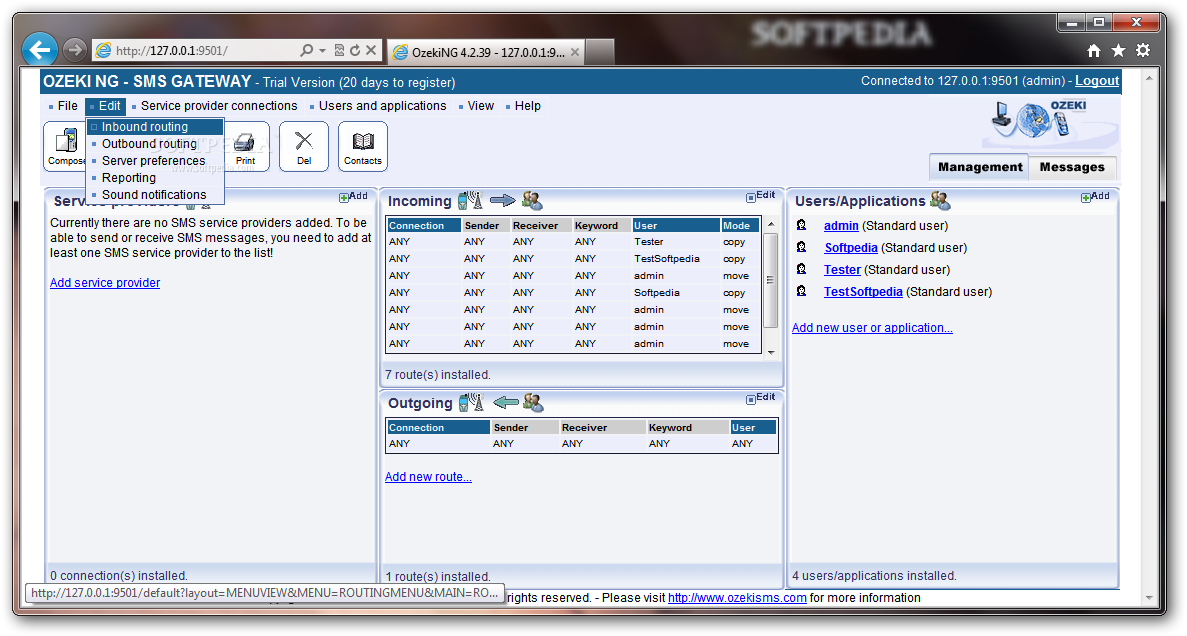The image size is (1187, 636).
Task: Click Incoming table scrollbar up arrow
Action: 771,224
